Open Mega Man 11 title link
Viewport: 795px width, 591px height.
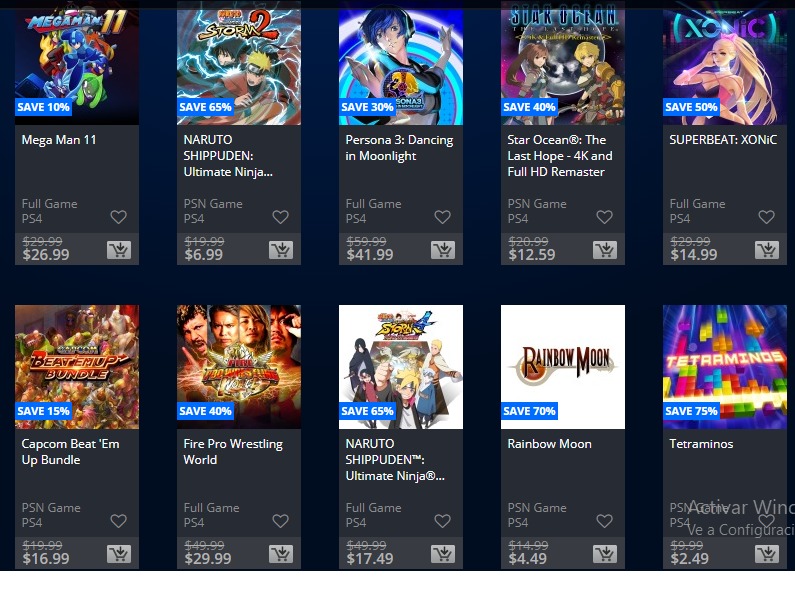pyautogui.click(x=59, y=140)
